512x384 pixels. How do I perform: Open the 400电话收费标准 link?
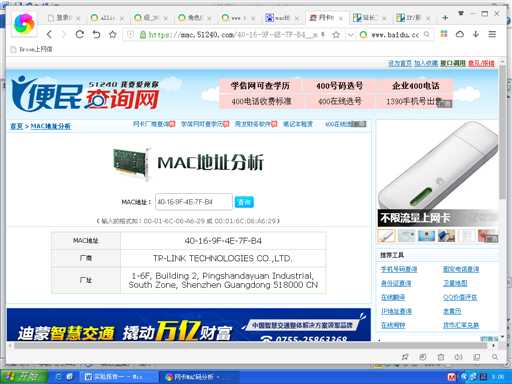point(261,101)
